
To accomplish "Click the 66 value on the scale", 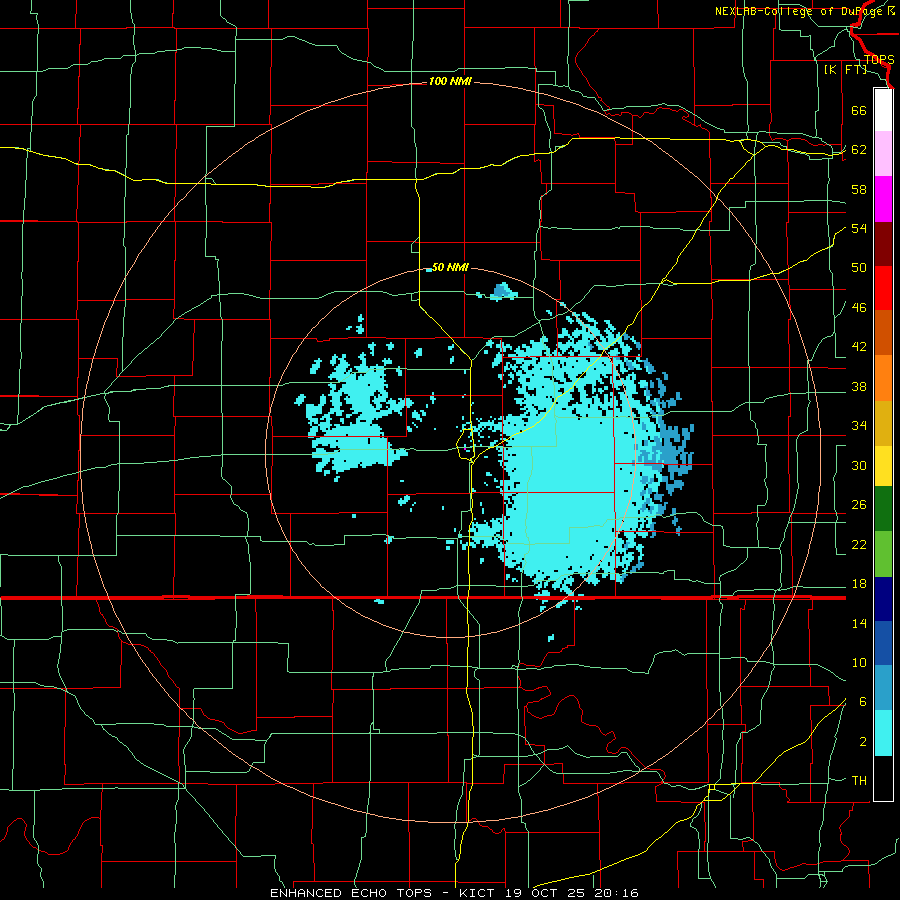I will tap(859, 110).
